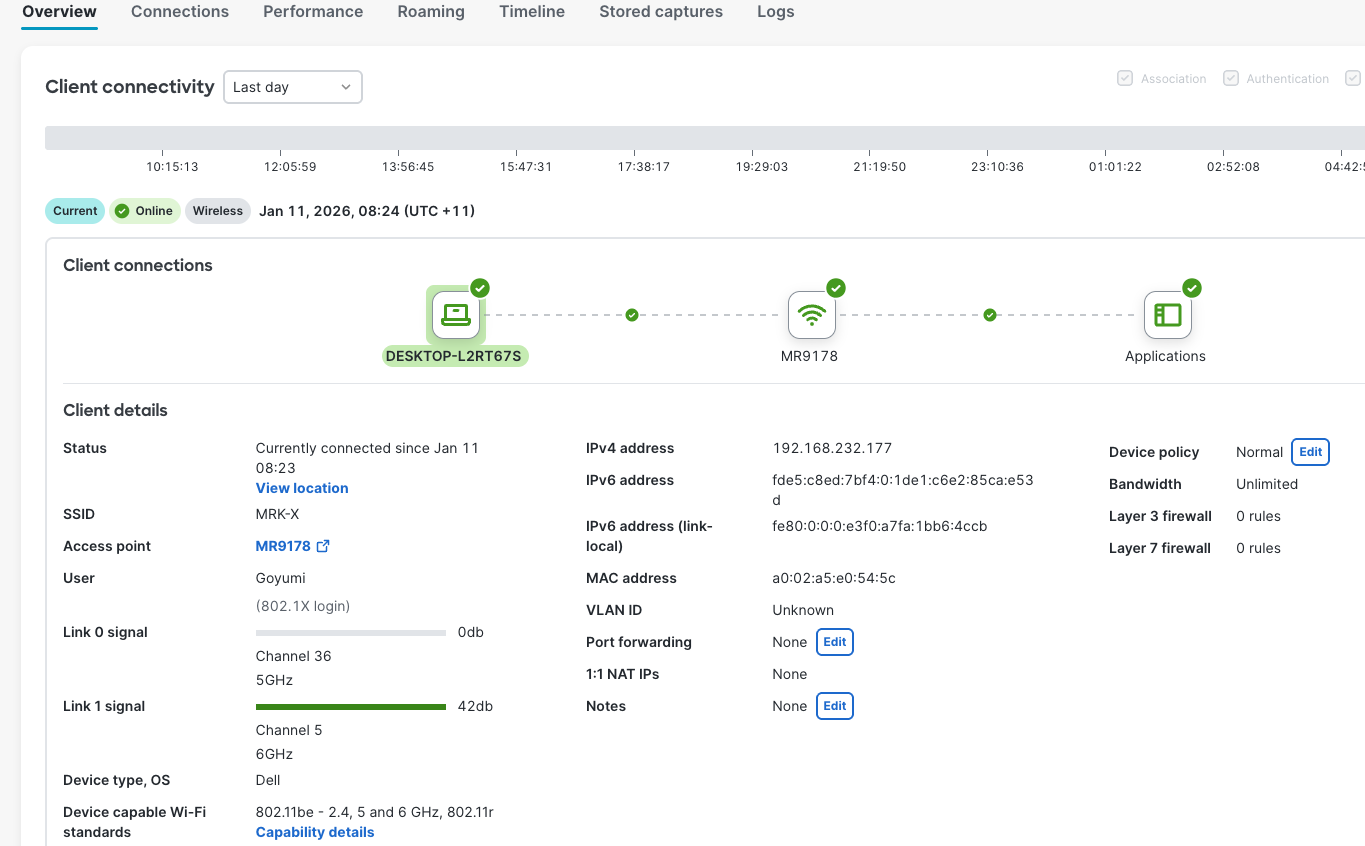Click the status check between MR9178 and Applications
This screenshot has height=846, width=1365.
pyautogui.click(x=990, y=315)
